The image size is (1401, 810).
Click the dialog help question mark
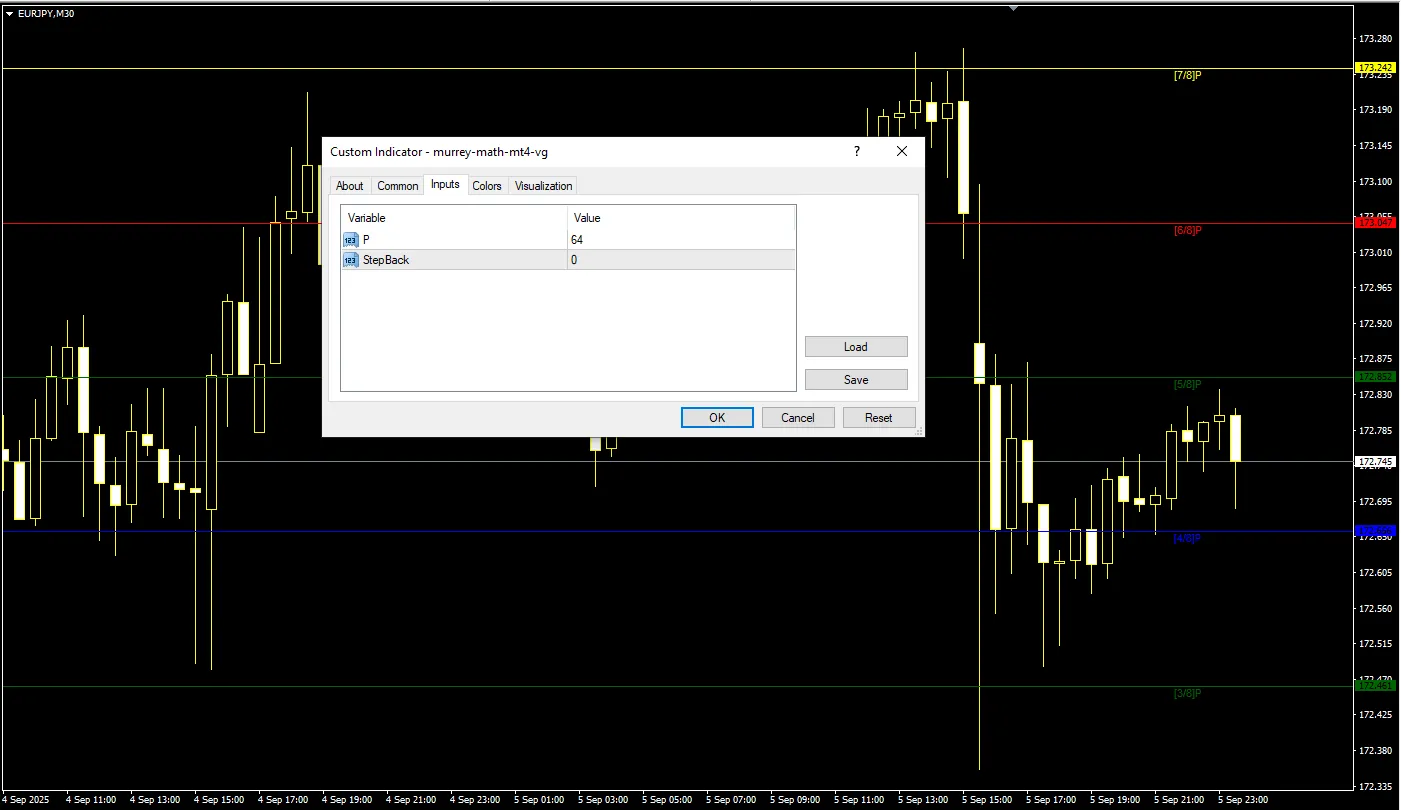coord(856,151)
